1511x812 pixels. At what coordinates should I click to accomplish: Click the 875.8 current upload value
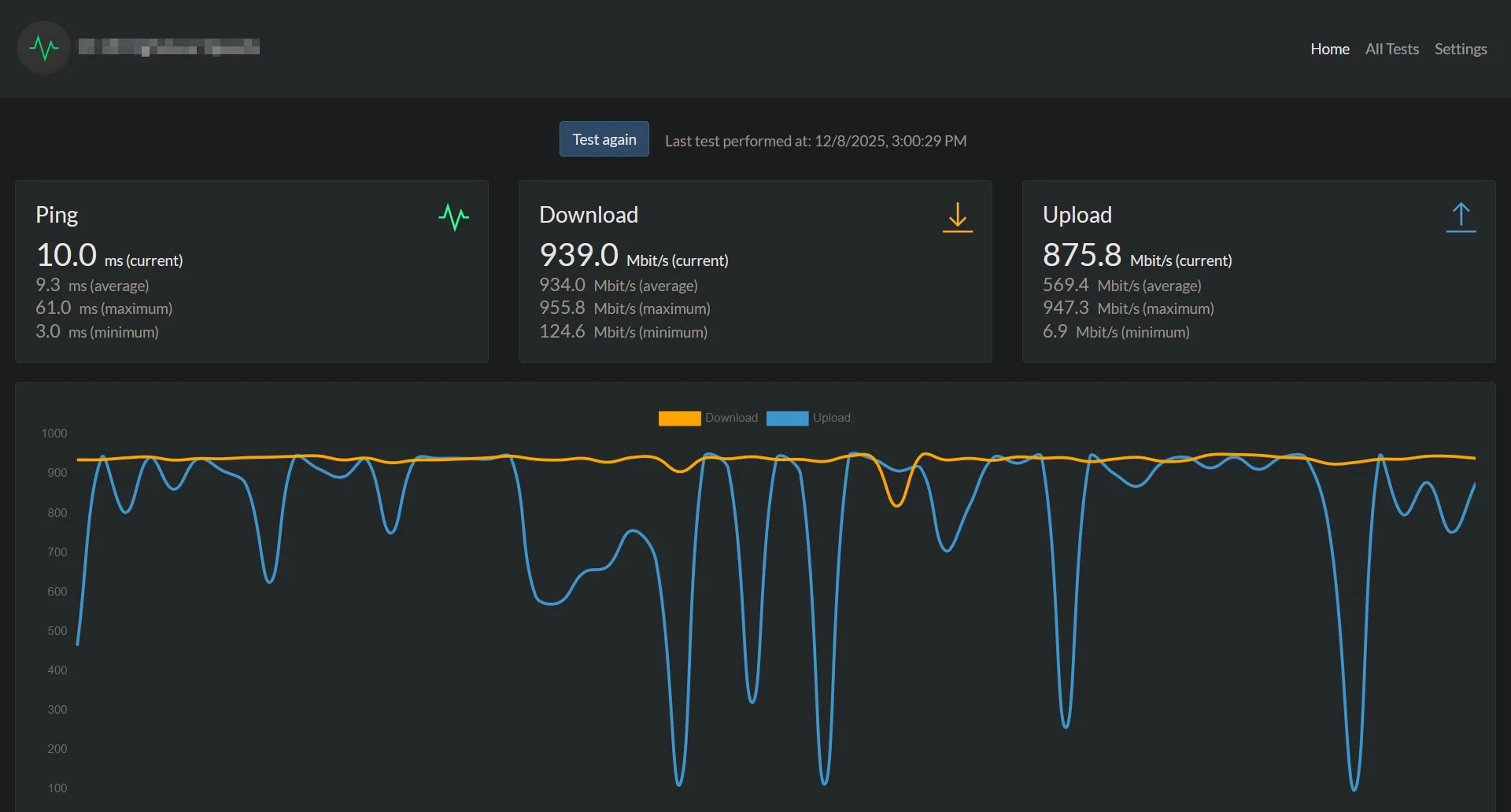(1081, 255)
